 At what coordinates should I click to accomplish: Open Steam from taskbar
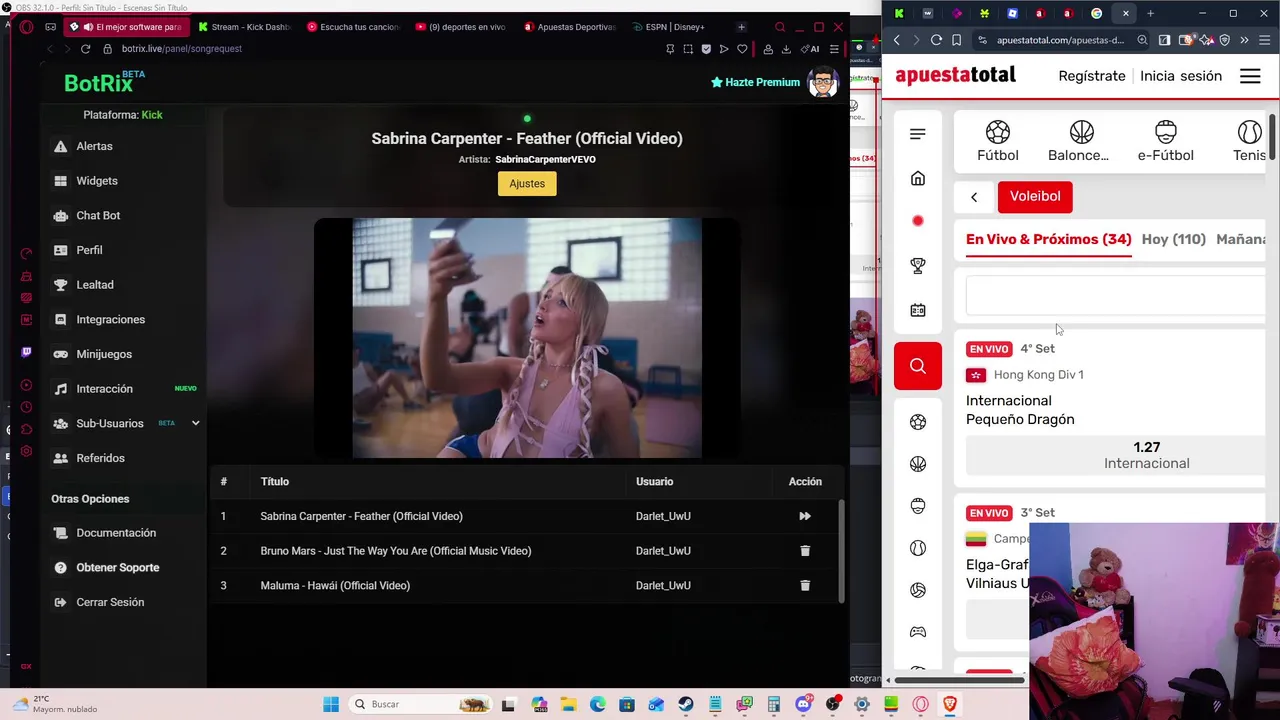[x=685, y=704]
